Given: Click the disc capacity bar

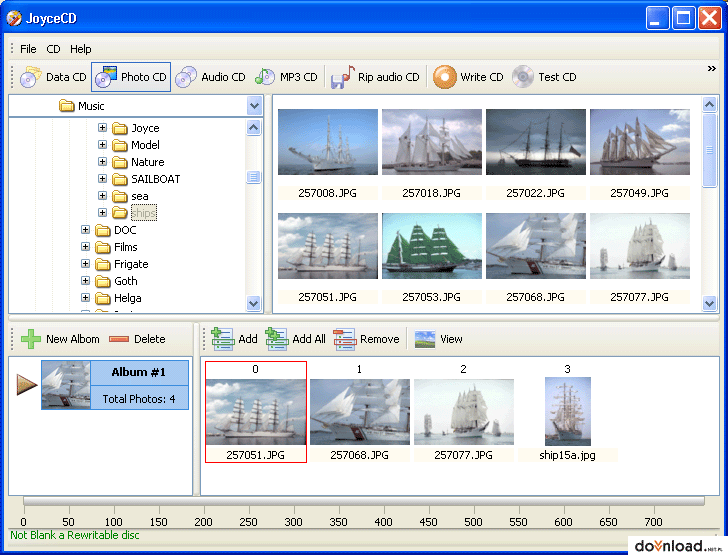Looking at the screenshot, I should [364, 501].
